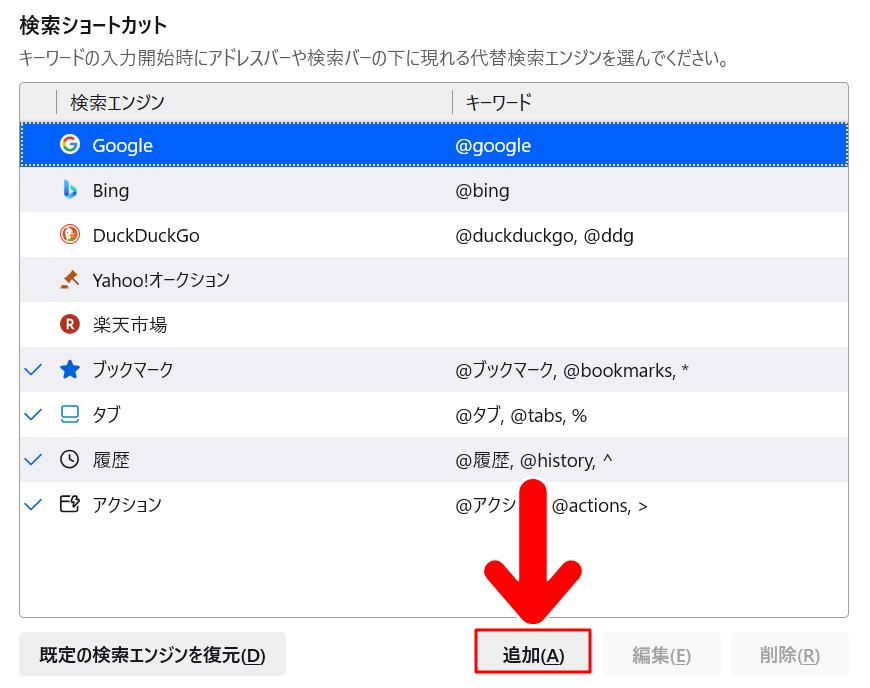The height and width of the screenshot is (688, 870).
Task: Select the ブックマーク row name
Action: pos(133,370)
